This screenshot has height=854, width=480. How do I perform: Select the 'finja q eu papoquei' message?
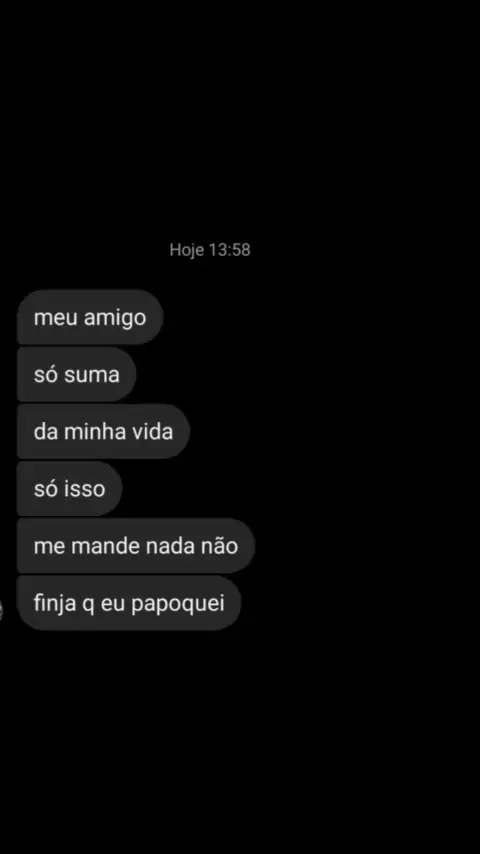[129, 603]
